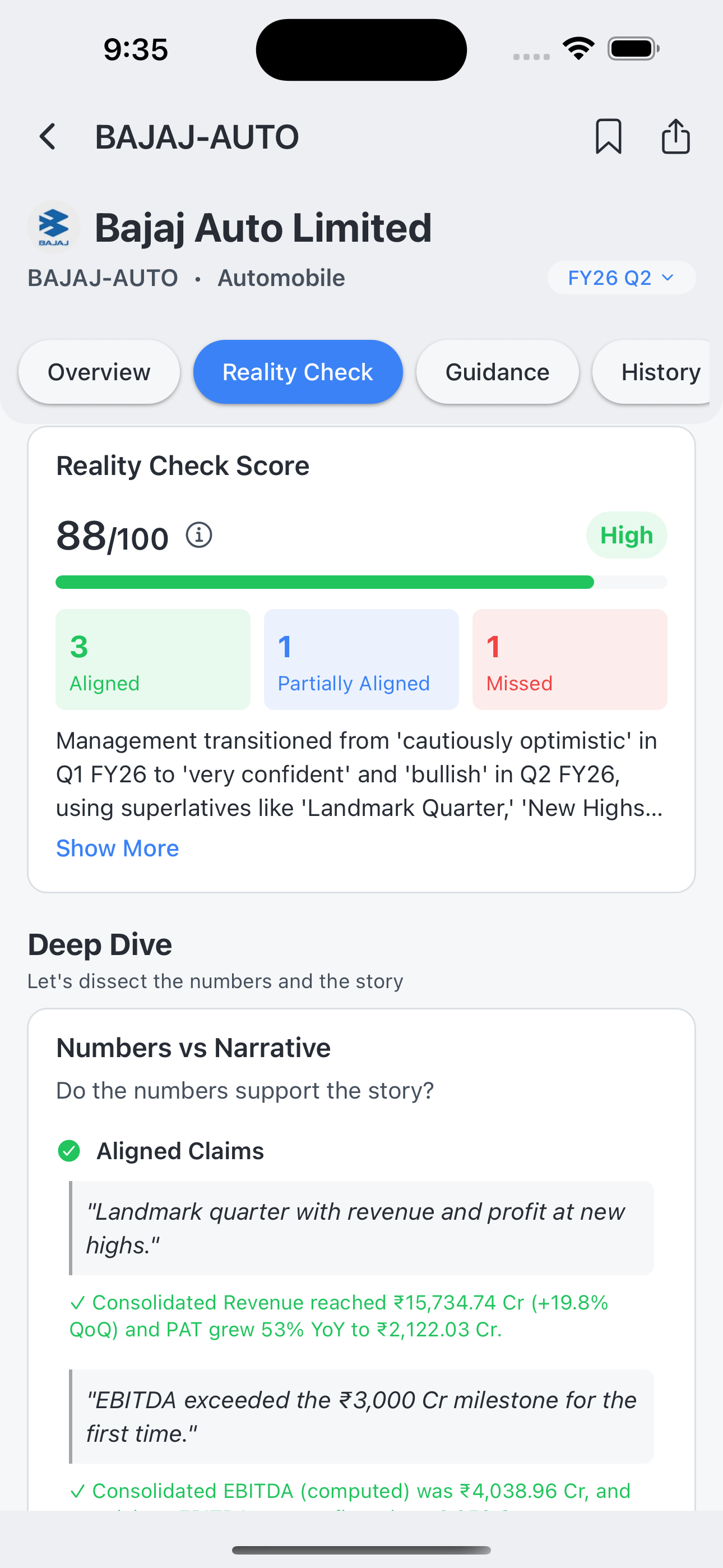Tap the FY26 Q2 chevron arrow
The image size is (723, 1568).
[668, 278]
